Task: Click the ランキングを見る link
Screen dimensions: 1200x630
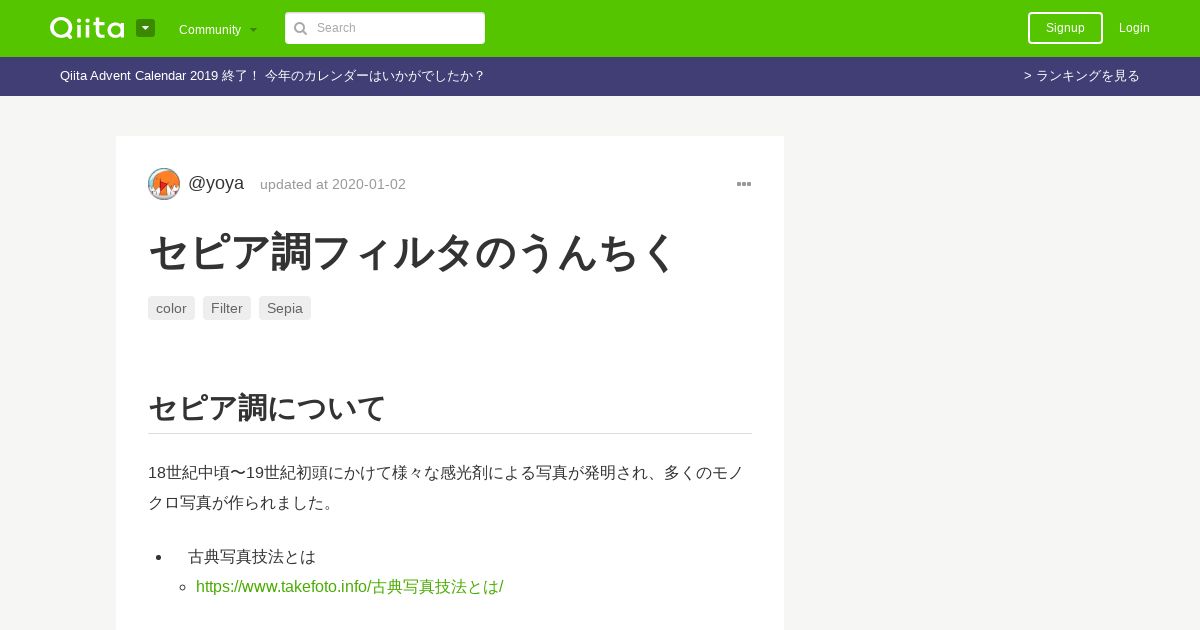Action: pyautogui.click(x=1082, y=76)
